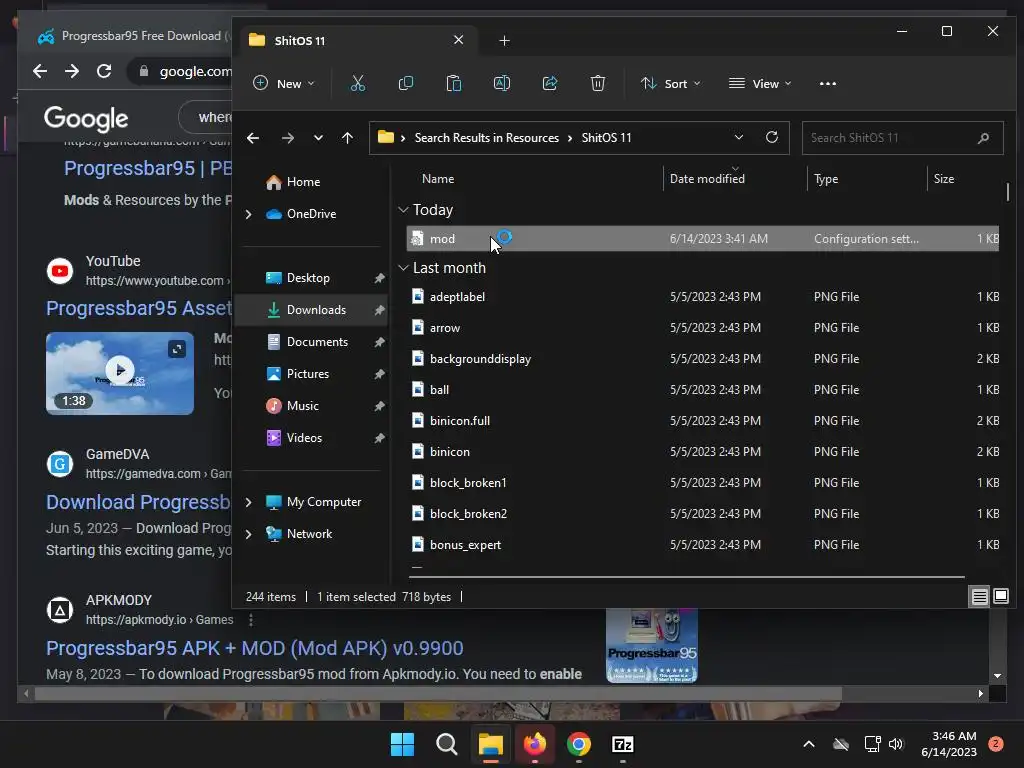Image resolution: width=1024 pixels, height=768 pixels.
Task: Open taskbar Search
Action: pyautogui.click(x=447, y=744)
